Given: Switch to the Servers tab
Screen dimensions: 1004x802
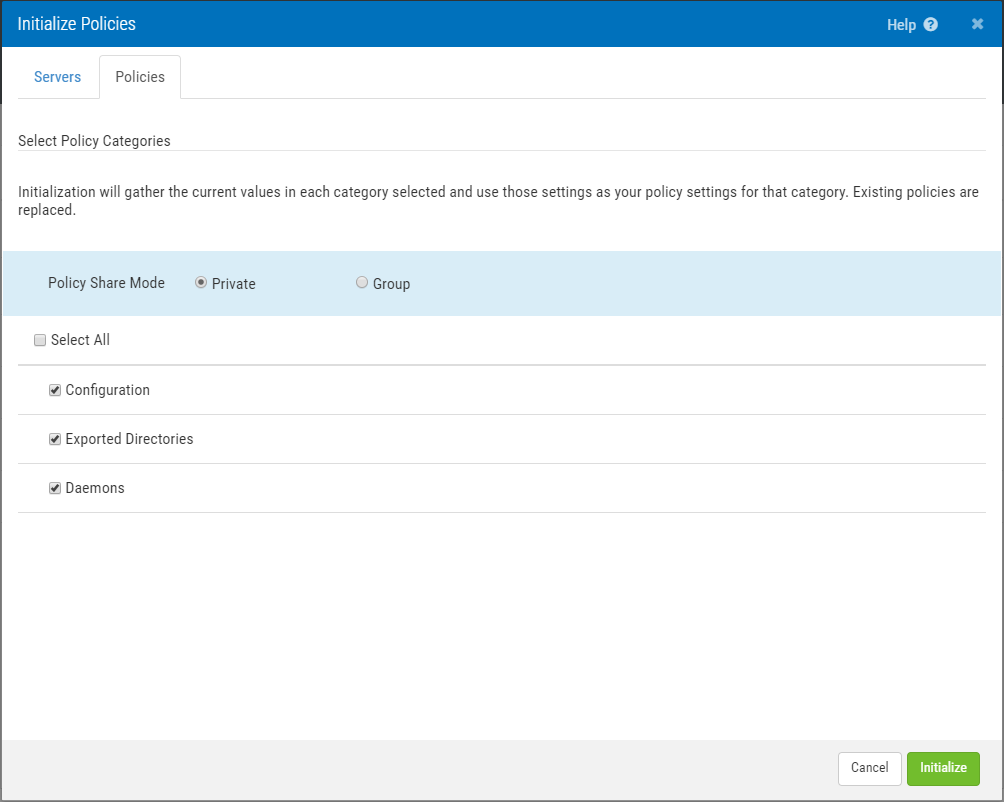Looking at the screenshot, I should (58, 77).
